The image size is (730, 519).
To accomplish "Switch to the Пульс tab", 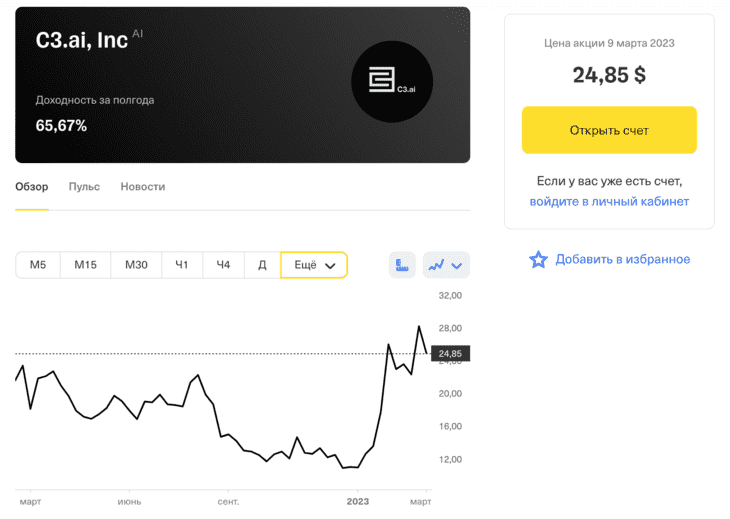I will (x=84, y=187).
